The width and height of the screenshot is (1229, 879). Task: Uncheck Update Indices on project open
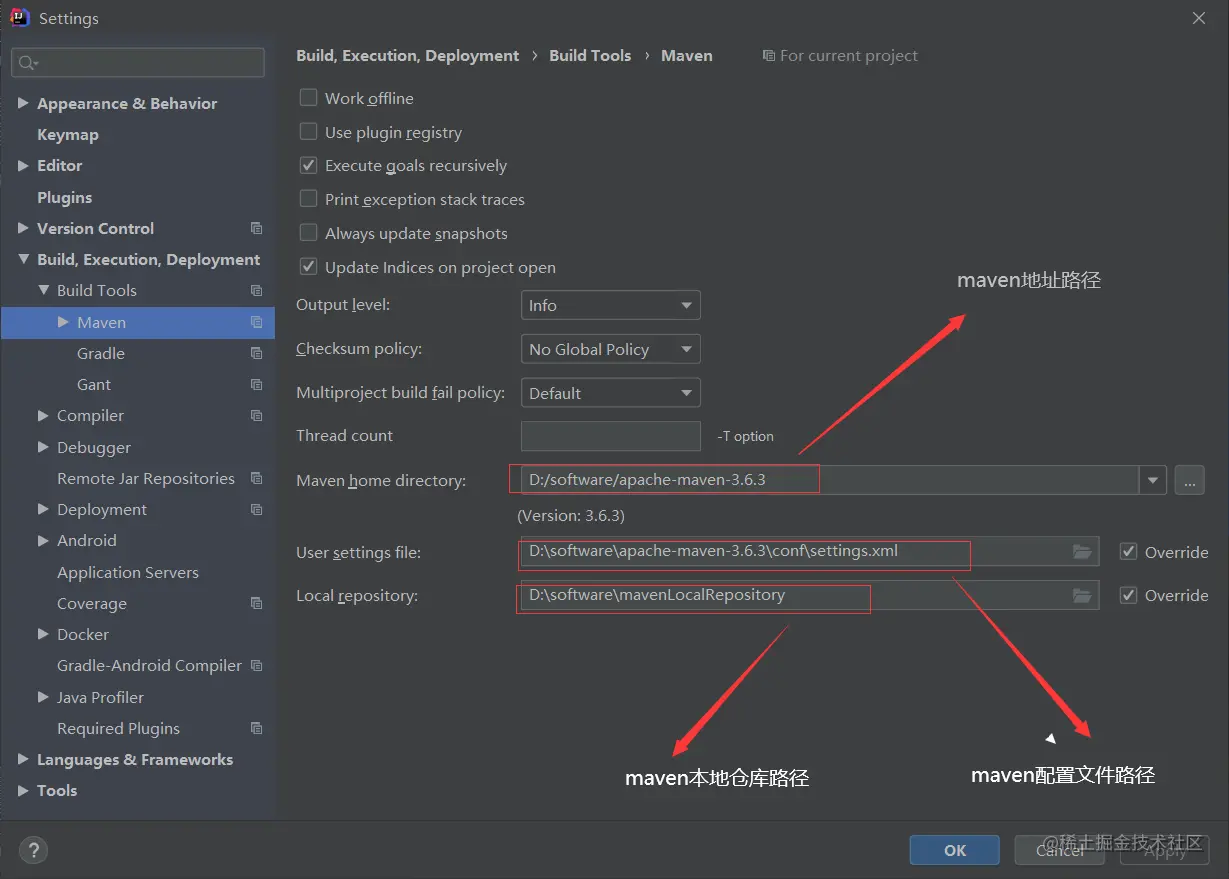(309, 267)
